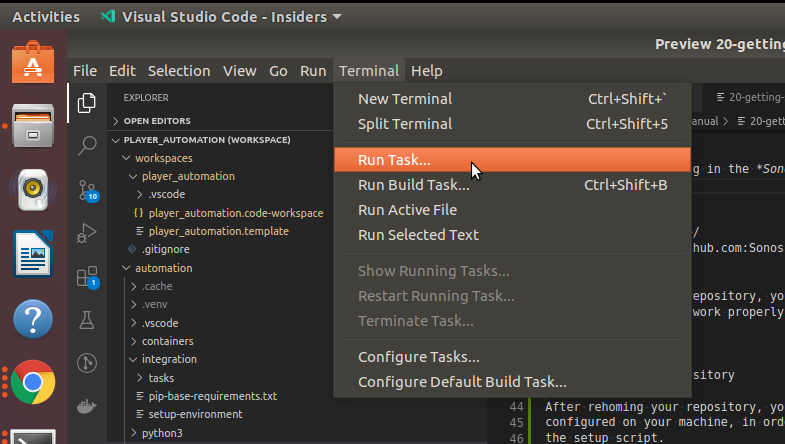
Task: Click Activities in the top bar
Action: coord(46,17)
